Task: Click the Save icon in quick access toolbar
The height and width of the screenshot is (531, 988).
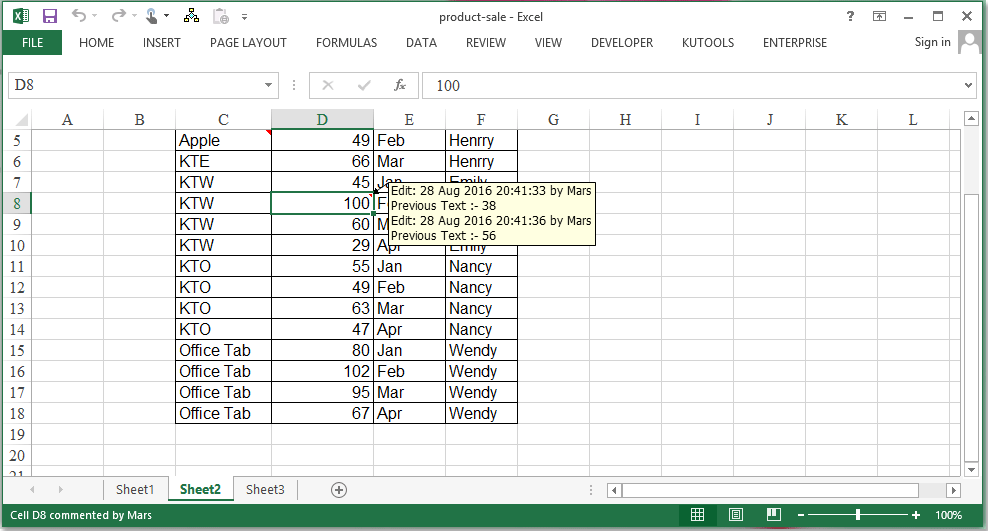Action: click(x=50, y=16)
